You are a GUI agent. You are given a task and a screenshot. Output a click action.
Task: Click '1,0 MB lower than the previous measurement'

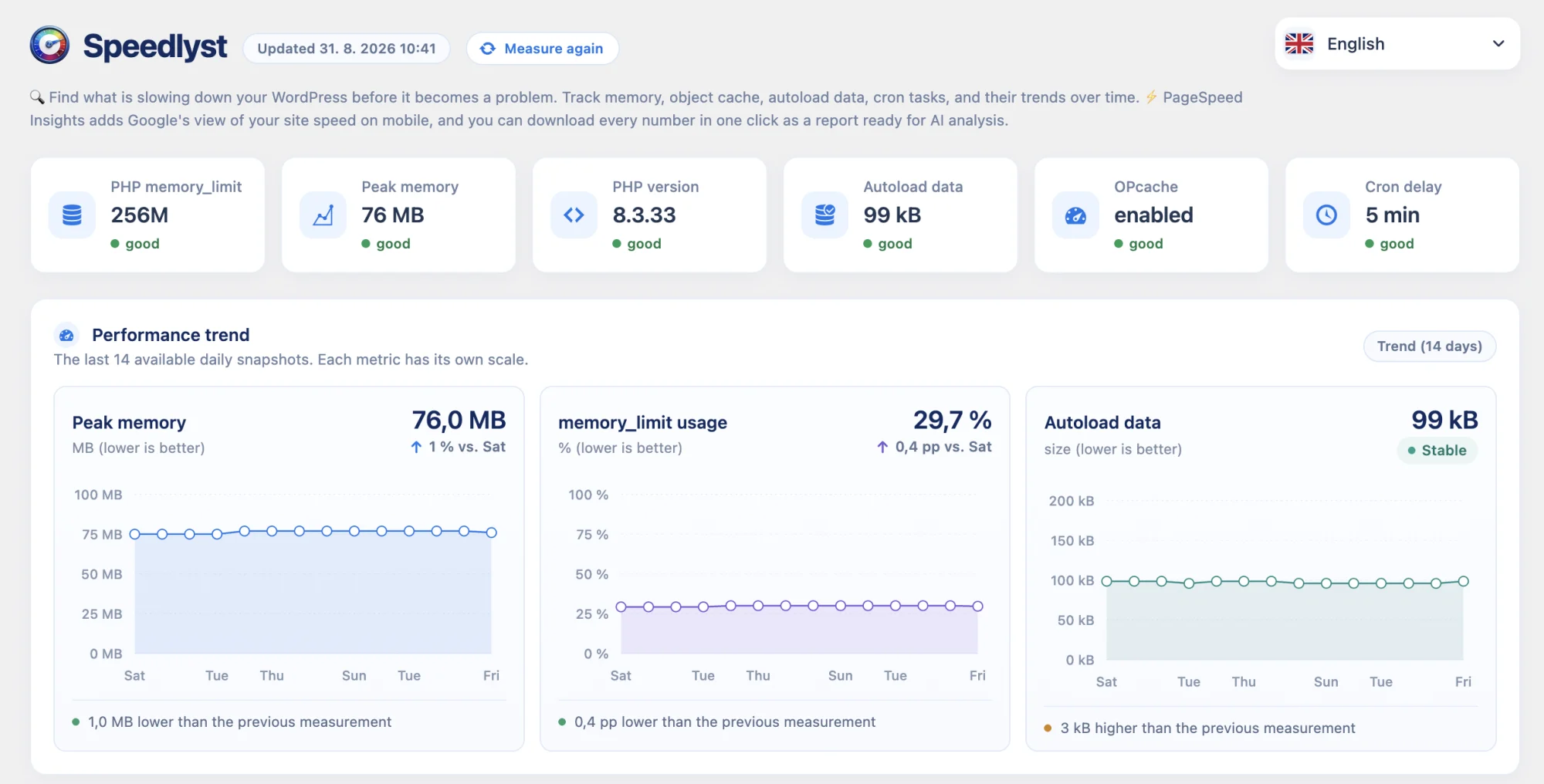pos(239,722)
